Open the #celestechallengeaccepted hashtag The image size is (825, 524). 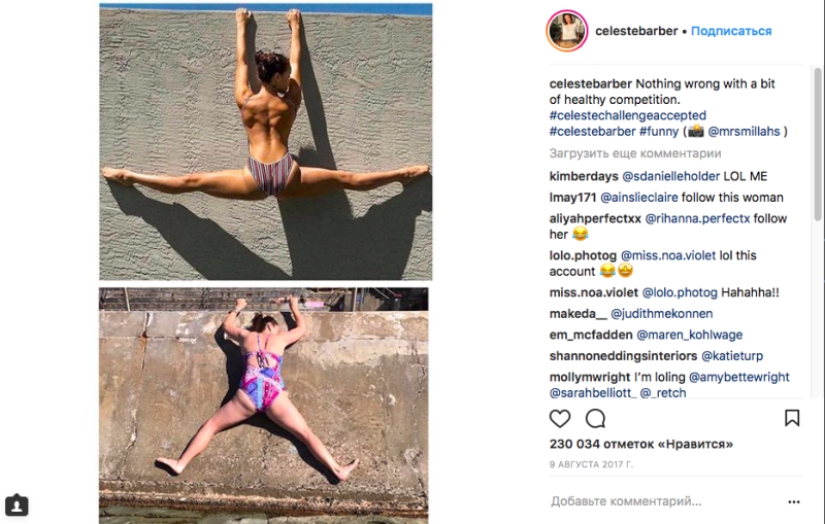point(627,116)
